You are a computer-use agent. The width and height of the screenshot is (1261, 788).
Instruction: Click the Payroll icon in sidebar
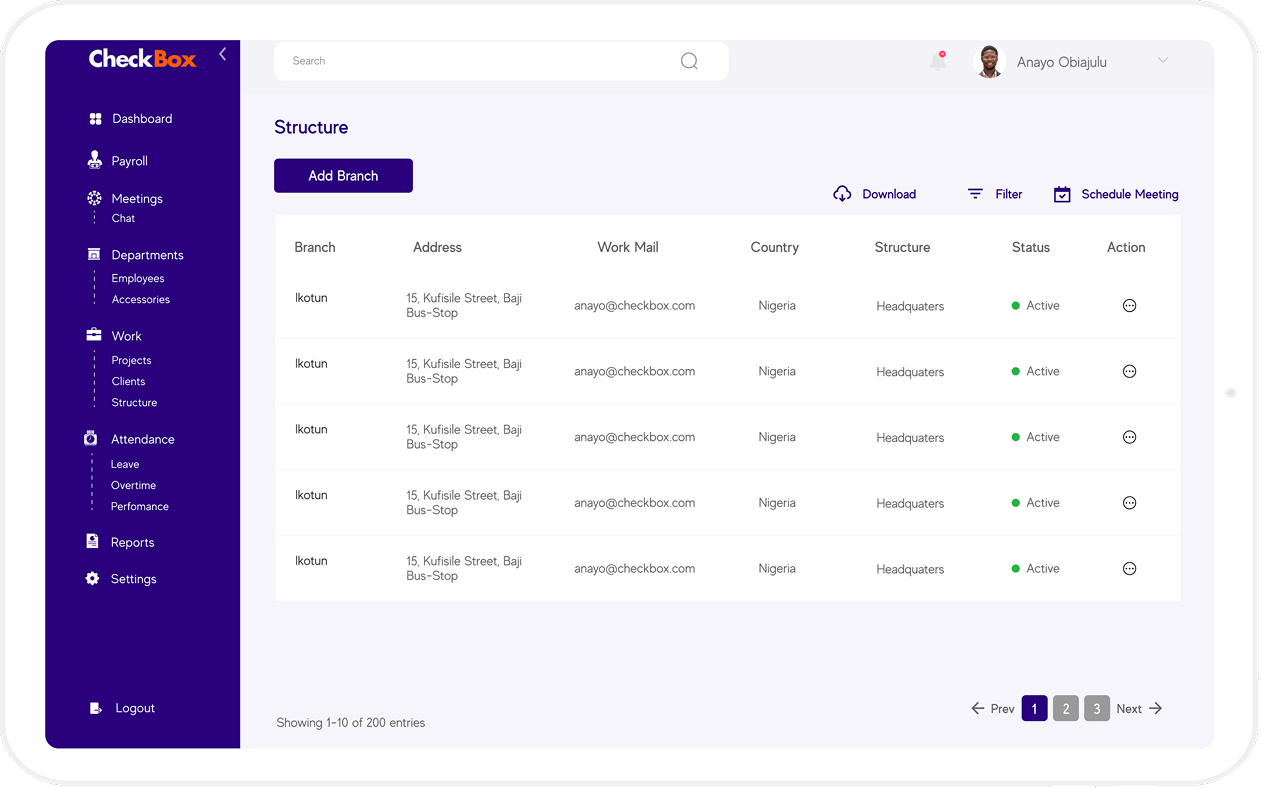click(95, 160)
